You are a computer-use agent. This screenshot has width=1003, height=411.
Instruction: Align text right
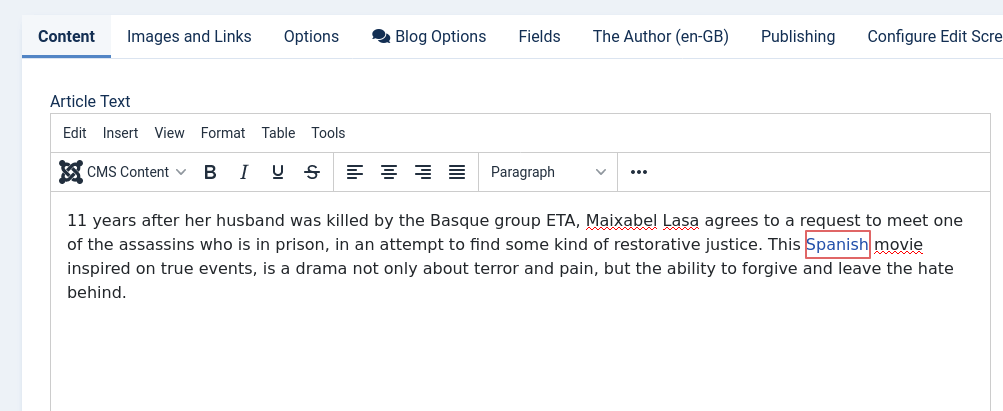pyautogui.click(x=423, y=172)
